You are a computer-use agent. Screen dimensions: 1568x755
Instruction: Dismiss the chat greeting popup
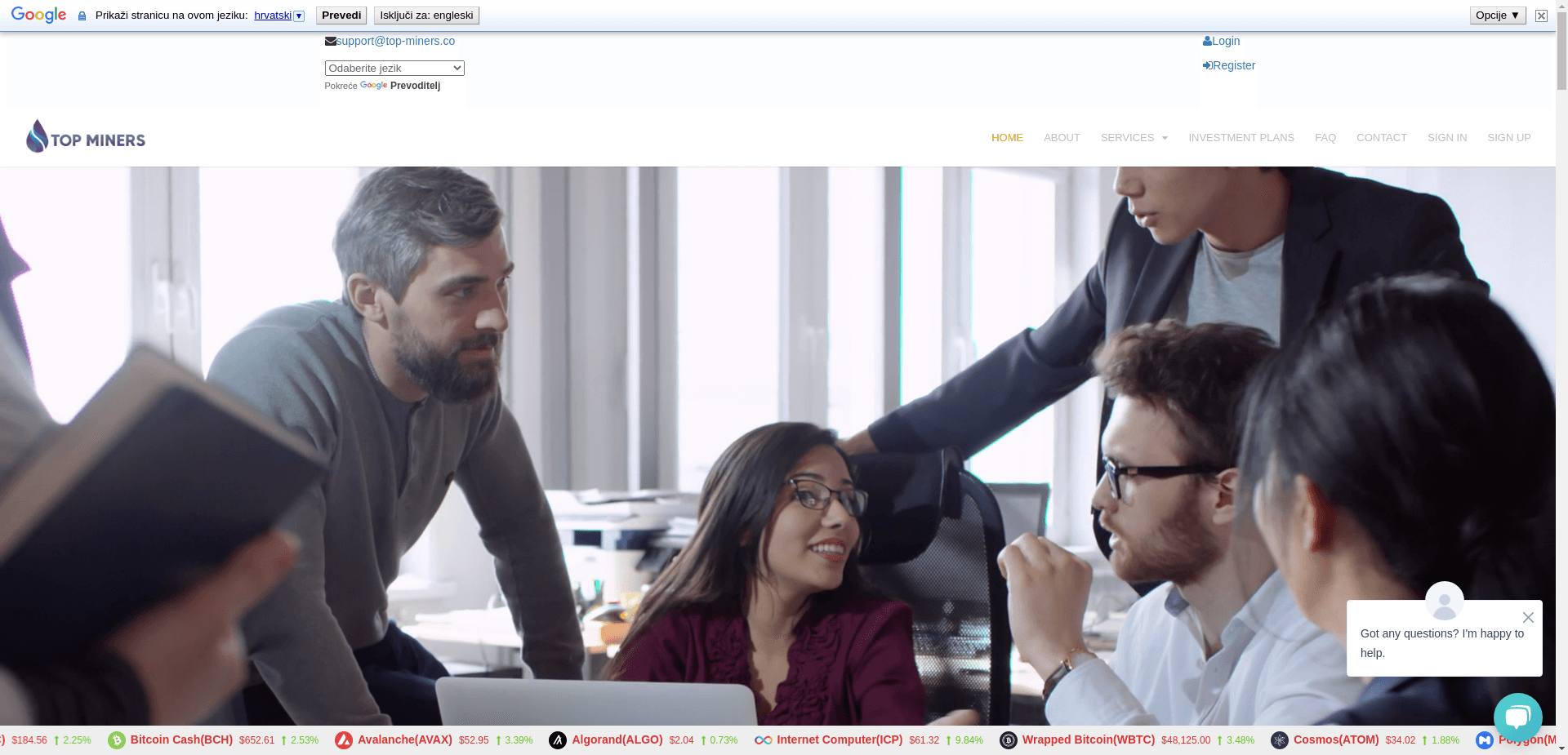[1528, 618]
